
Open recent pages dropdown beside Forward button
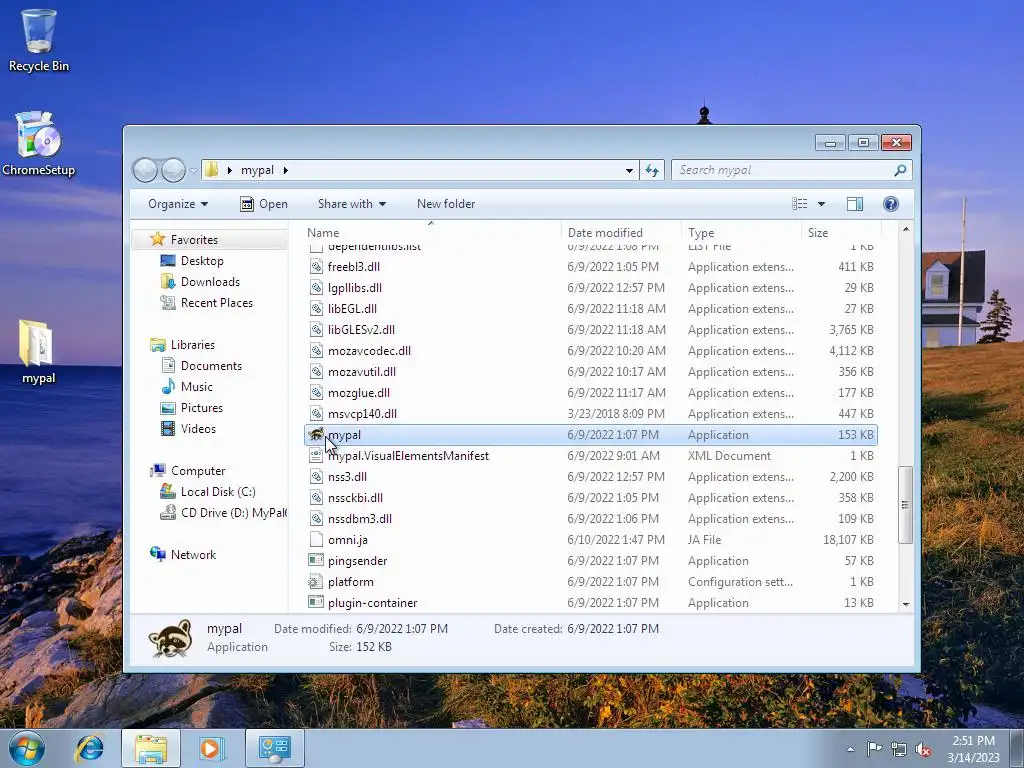point(193,170)
